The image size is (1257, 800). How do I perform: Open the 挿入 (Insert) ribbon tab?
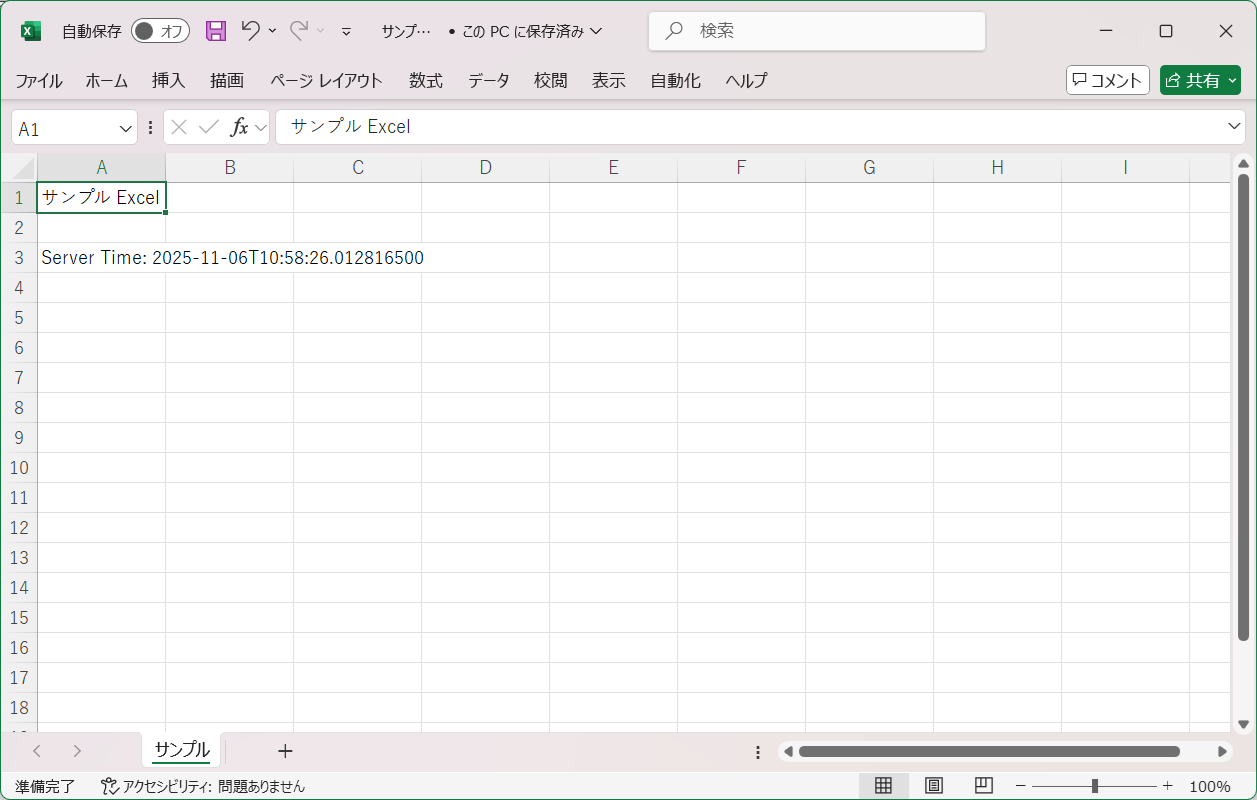tap(168, 81)
